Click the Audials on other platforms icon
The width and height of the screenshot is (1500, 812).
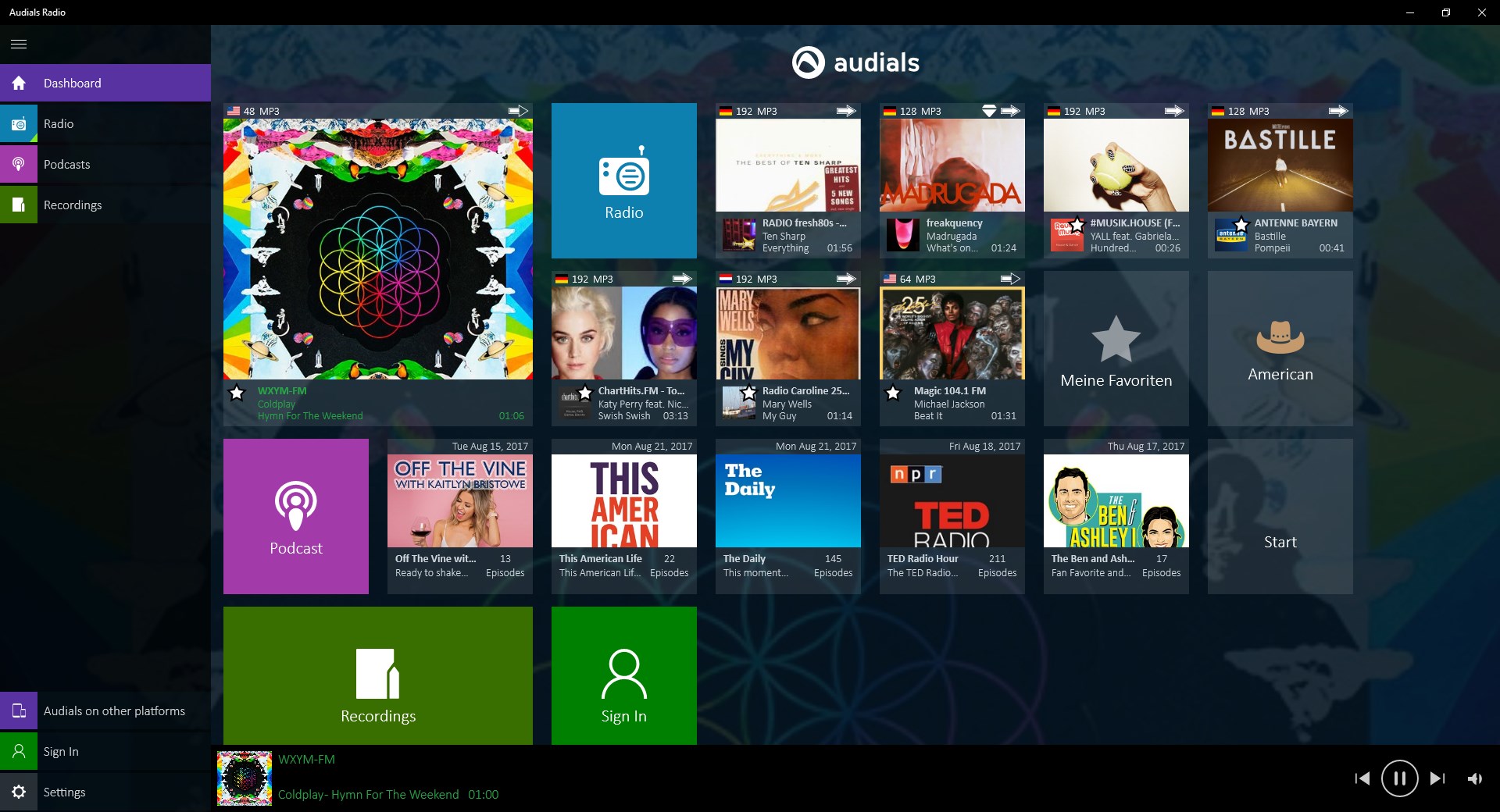[18, 710]
